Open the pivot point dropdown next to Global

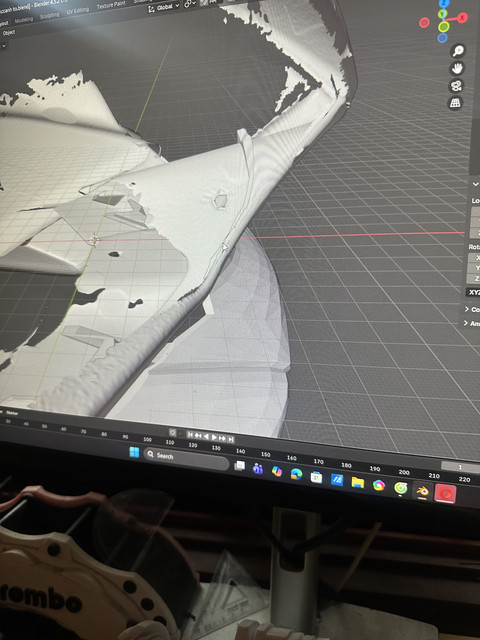tap(190, 4)
